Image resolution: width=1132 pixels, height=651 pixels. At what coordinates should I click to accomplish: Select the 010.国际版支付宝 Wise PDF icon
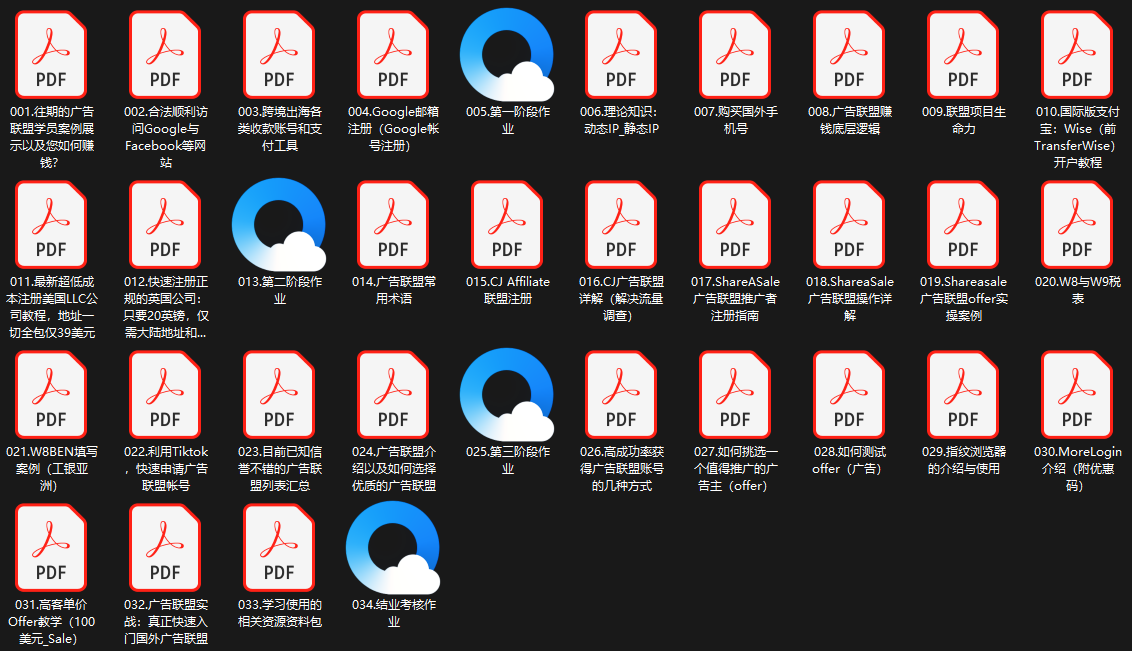(x=1077, y=56)
